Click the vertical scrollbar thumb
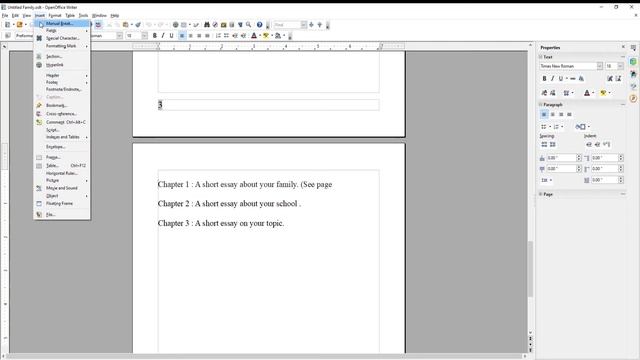Image resolution: width=640 pixels, height=360 pixels. pos(530,269)
